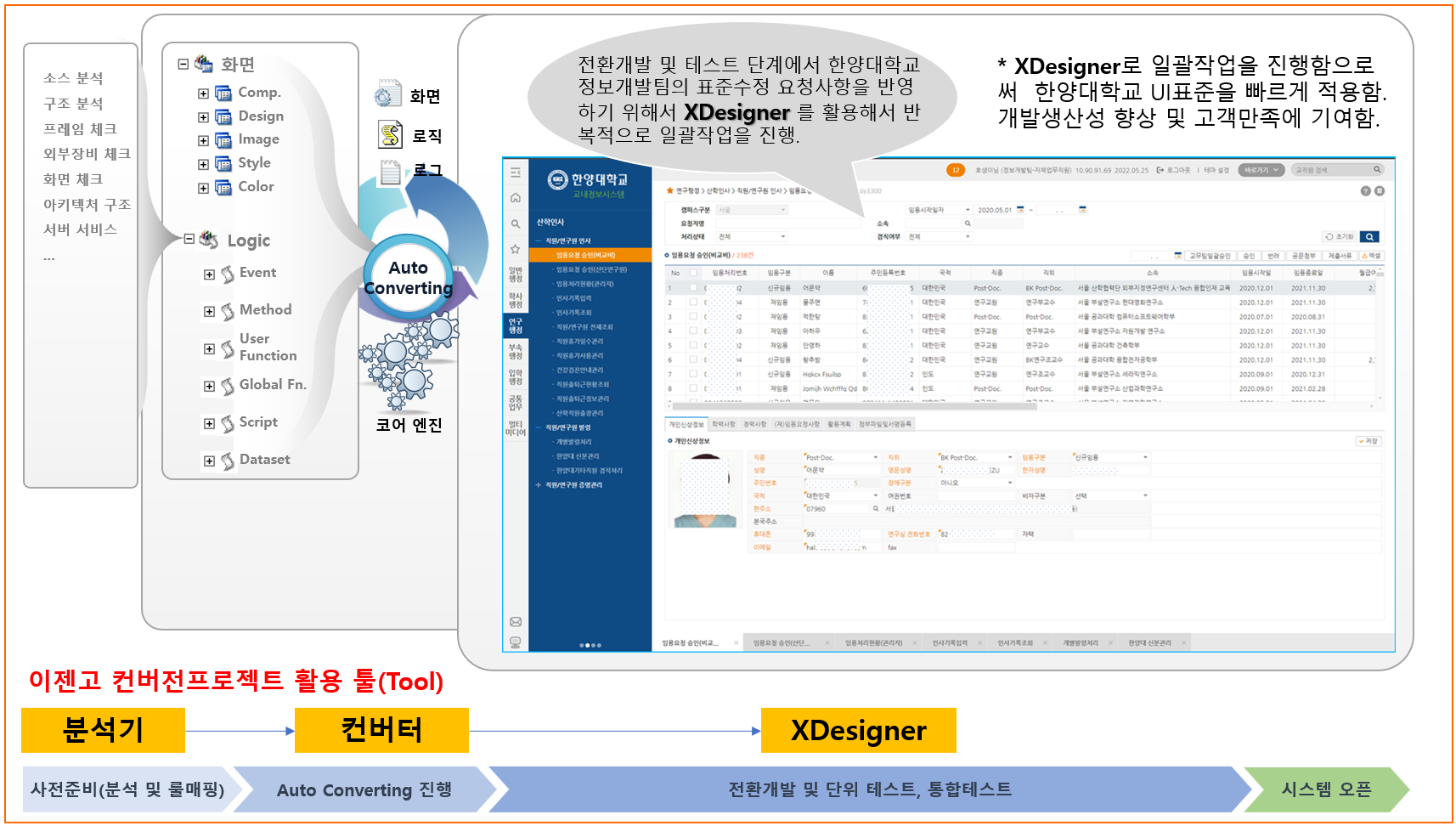Collapse the Logic tree node
Screen dimensions: 1456x826
coord(189,239)
